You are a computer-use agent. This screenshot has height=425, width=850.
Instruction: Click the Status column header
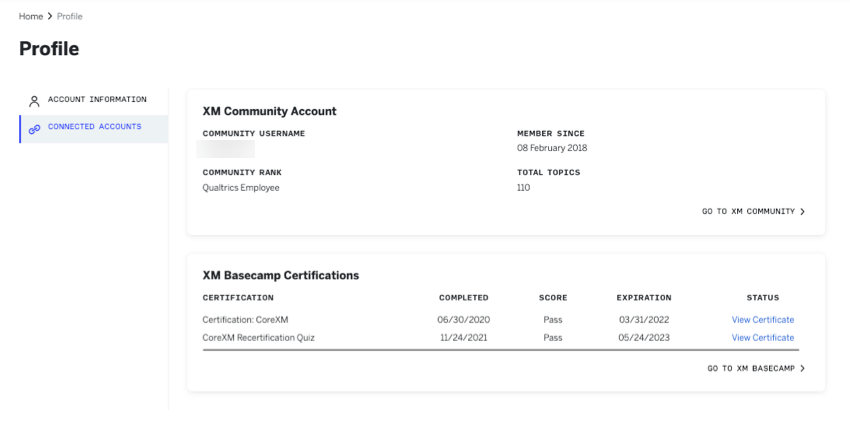pos(763,298)
